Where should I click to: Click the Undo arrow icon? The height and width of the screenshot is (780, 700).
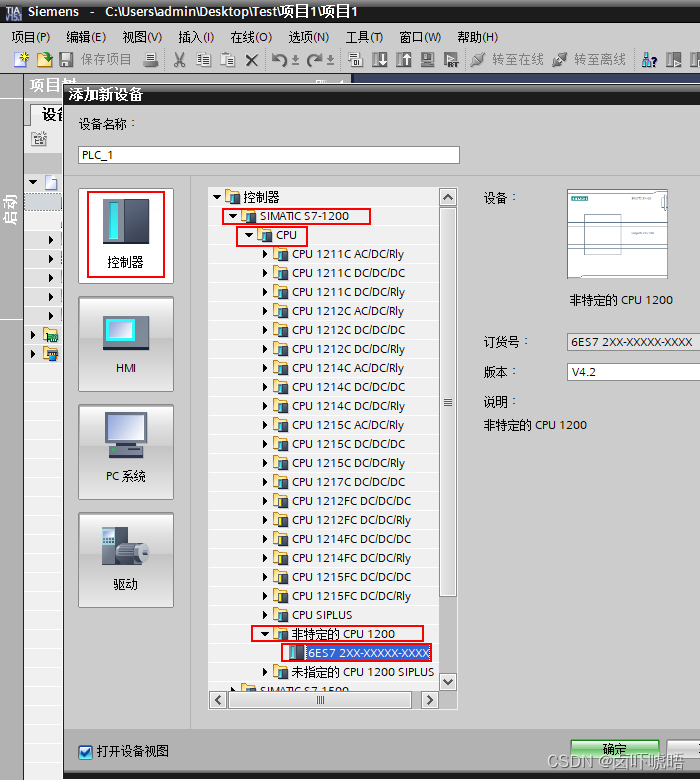(x=279, y=60)
